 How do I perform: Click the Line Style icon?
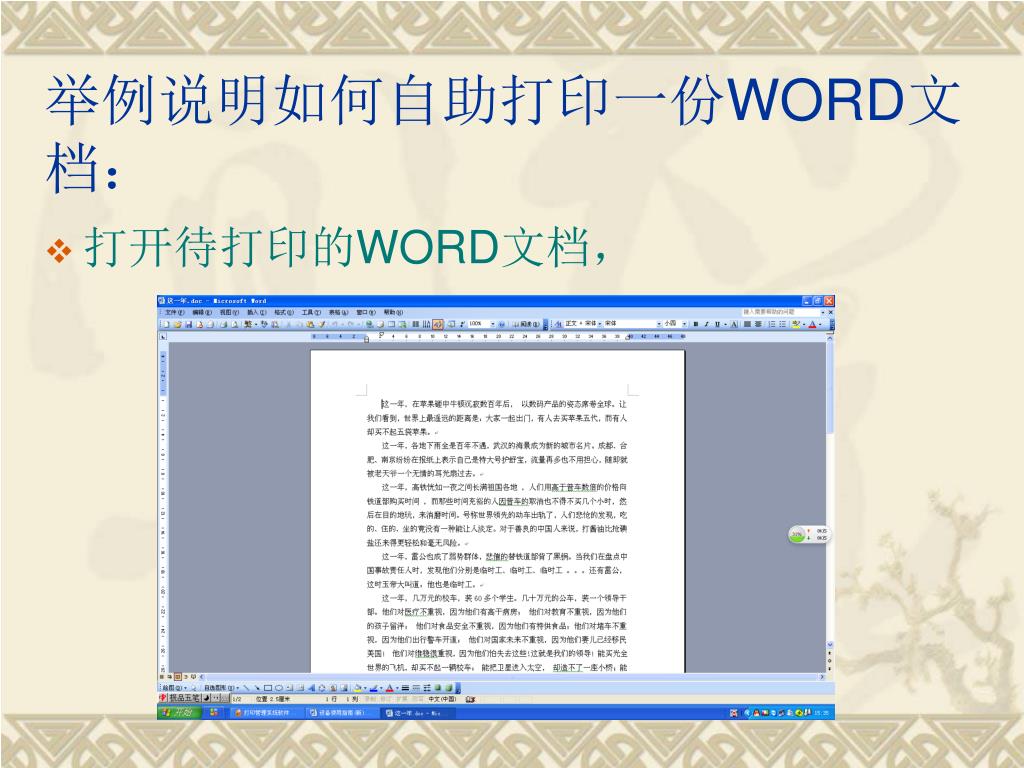(406, 688)
